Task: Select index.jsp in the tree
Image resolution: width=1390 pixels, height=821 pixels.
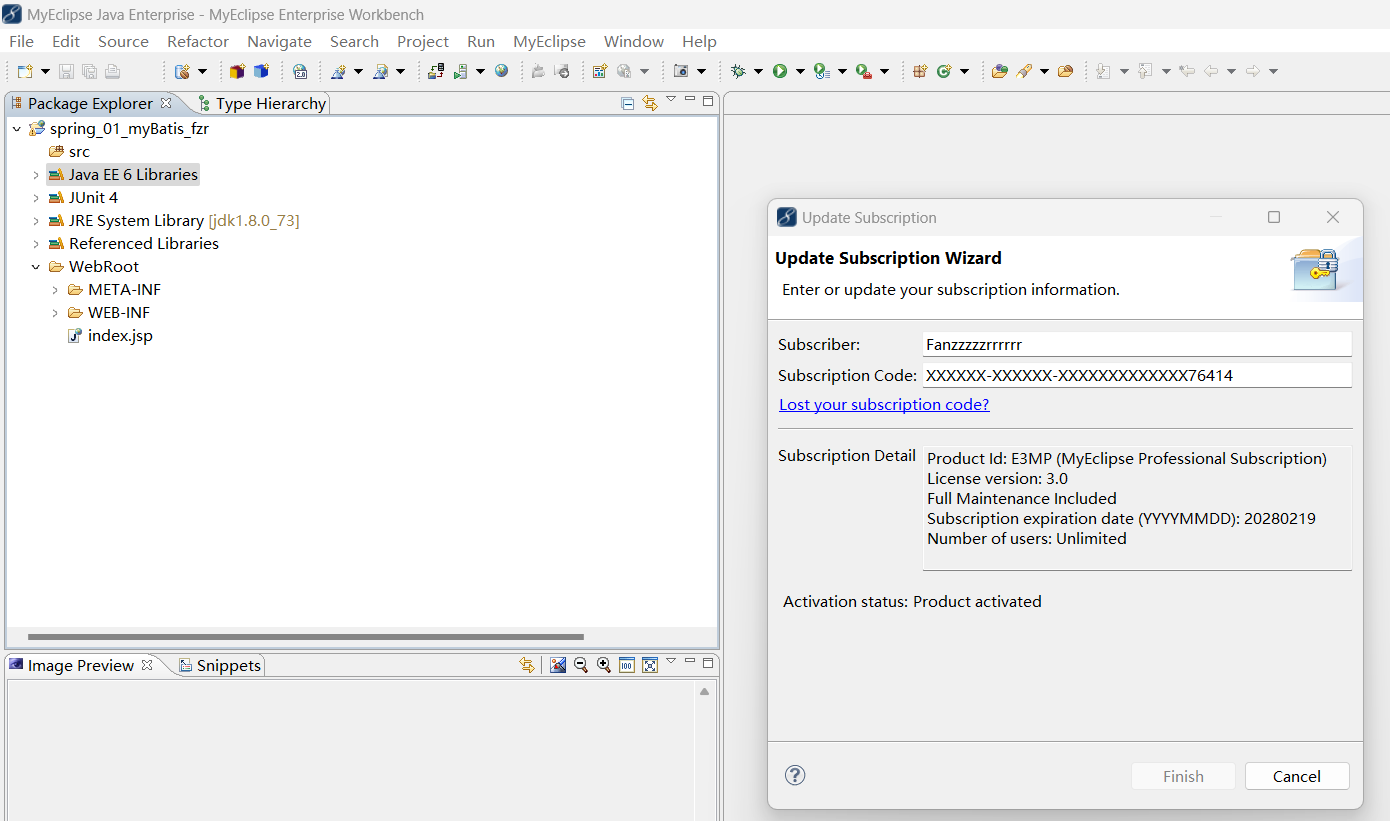Action: pyautogui.click(x=110, y=336)
